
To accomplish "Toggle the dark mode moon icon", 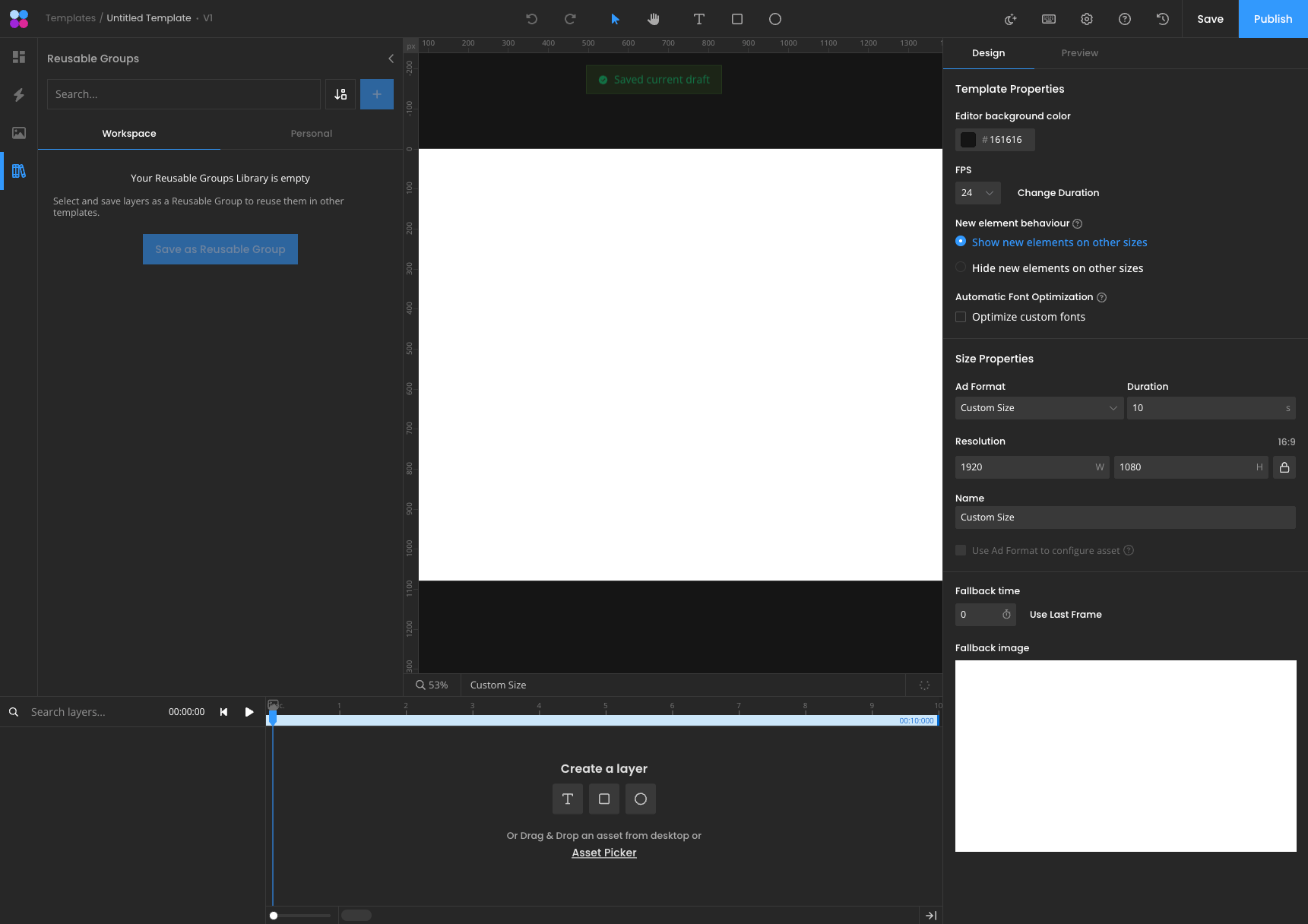I will click(x=1011, y=19).
